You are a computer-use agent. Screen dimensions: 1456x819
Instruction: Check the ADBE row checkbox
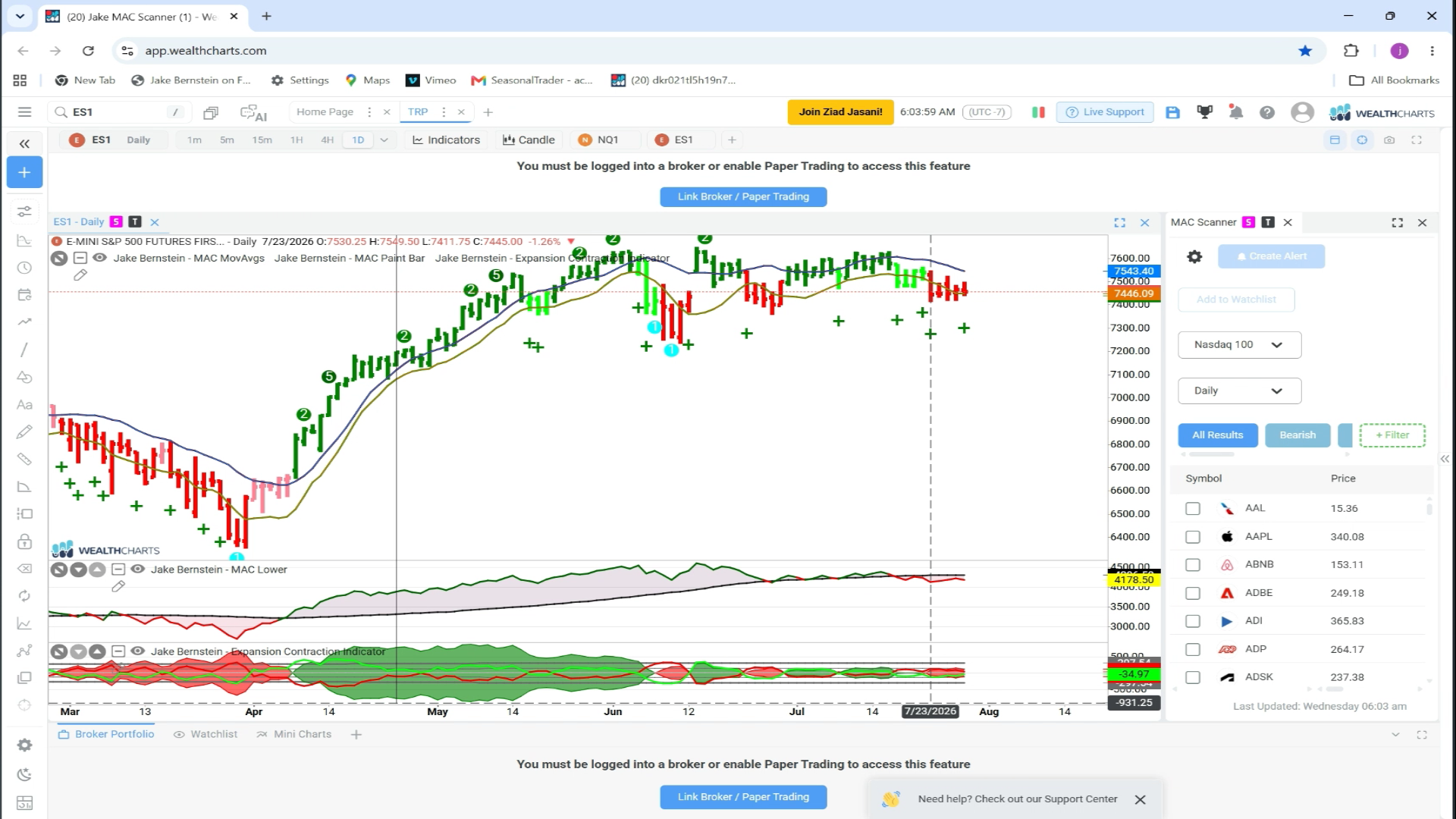pos(1193,593)
